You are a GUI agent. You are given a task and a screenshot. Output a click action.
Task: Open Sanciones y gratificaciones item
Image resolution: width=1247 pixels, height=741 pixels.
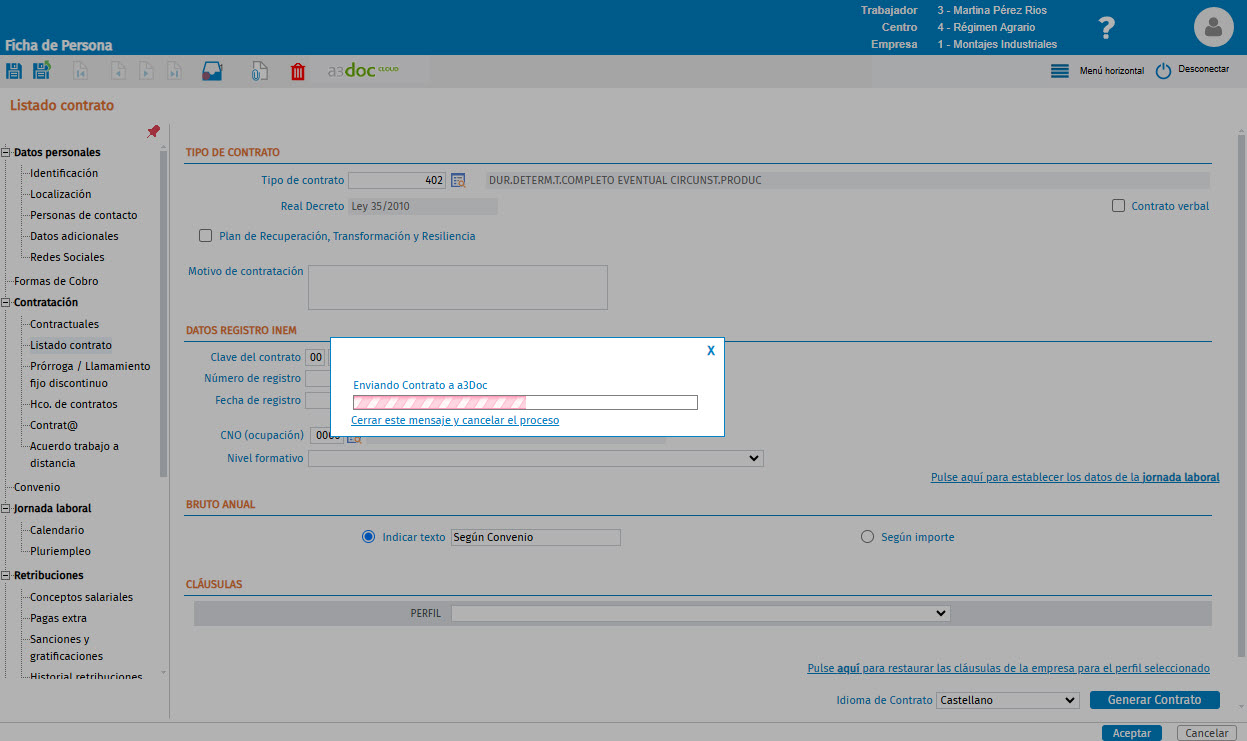pos(66,648)
